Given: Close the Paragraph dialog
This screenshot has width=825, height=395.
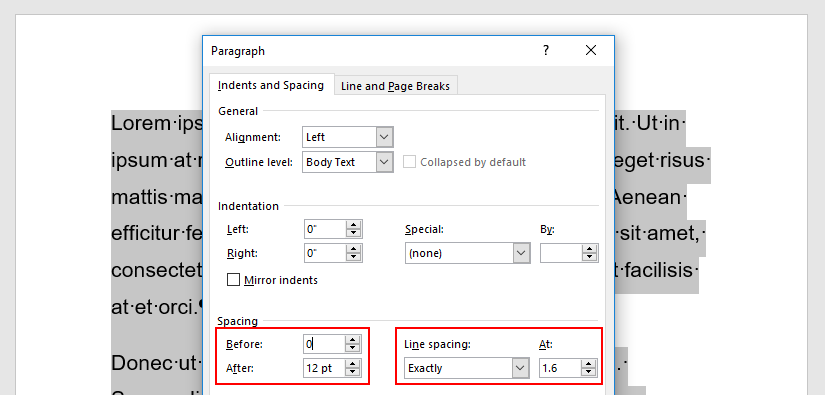Looking at the screenshot, I should pos(591,50).
